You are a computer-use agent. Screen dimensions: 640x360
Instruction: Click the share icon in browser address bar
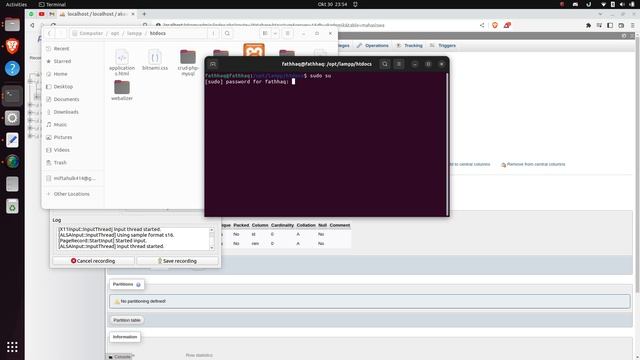tap(482, 25)
